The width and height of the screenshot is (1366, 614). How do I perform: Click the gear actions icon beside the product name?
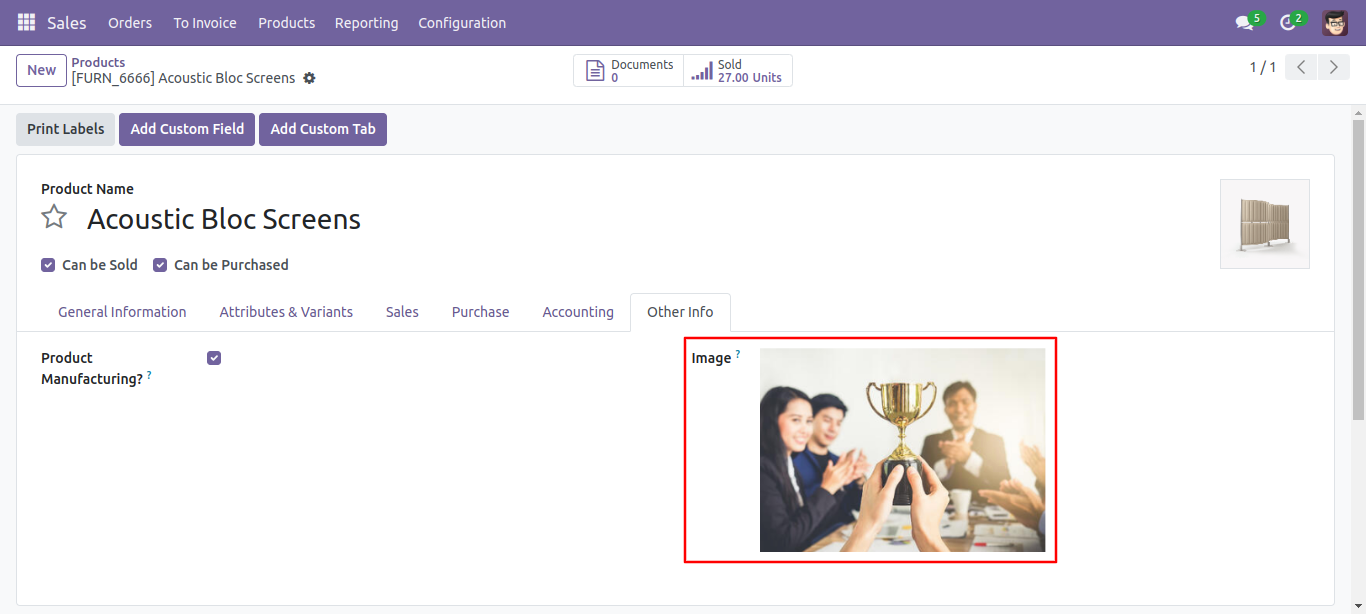pos(309,78)
